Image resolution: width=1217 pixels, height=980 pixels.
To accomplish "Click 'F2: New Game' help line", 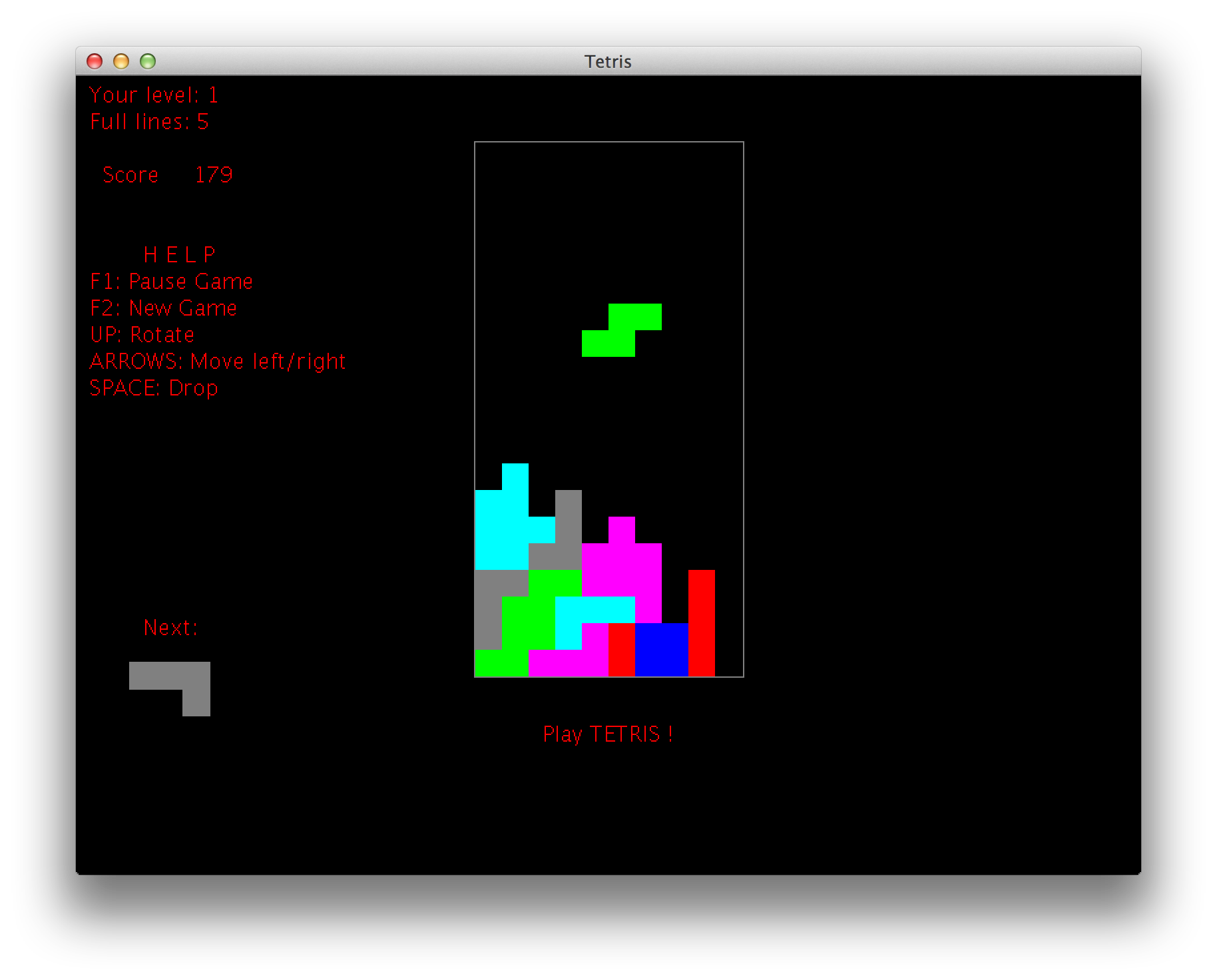I will (163, 308).
